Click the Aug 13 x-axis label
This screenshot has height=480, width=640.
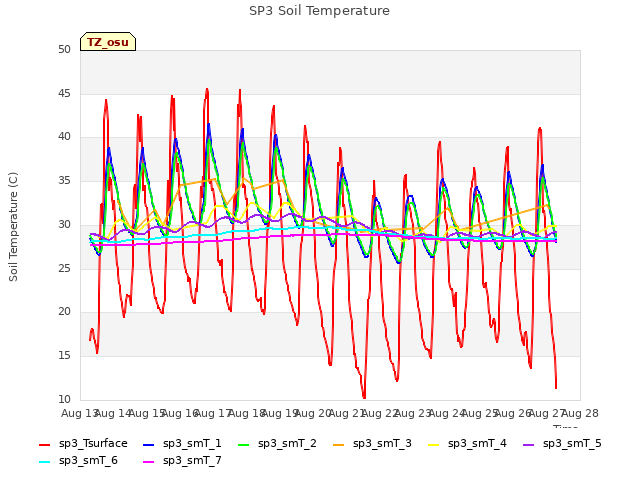80,413
